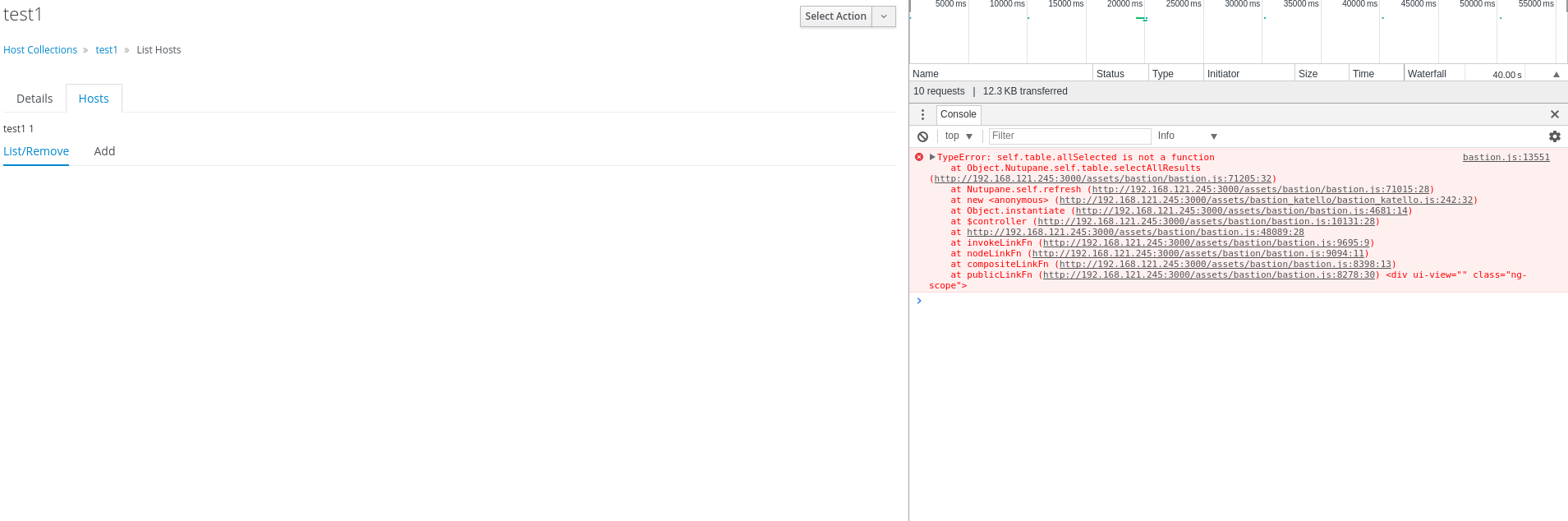Click the 'test1 1' host count text

[x=19, y=129]
